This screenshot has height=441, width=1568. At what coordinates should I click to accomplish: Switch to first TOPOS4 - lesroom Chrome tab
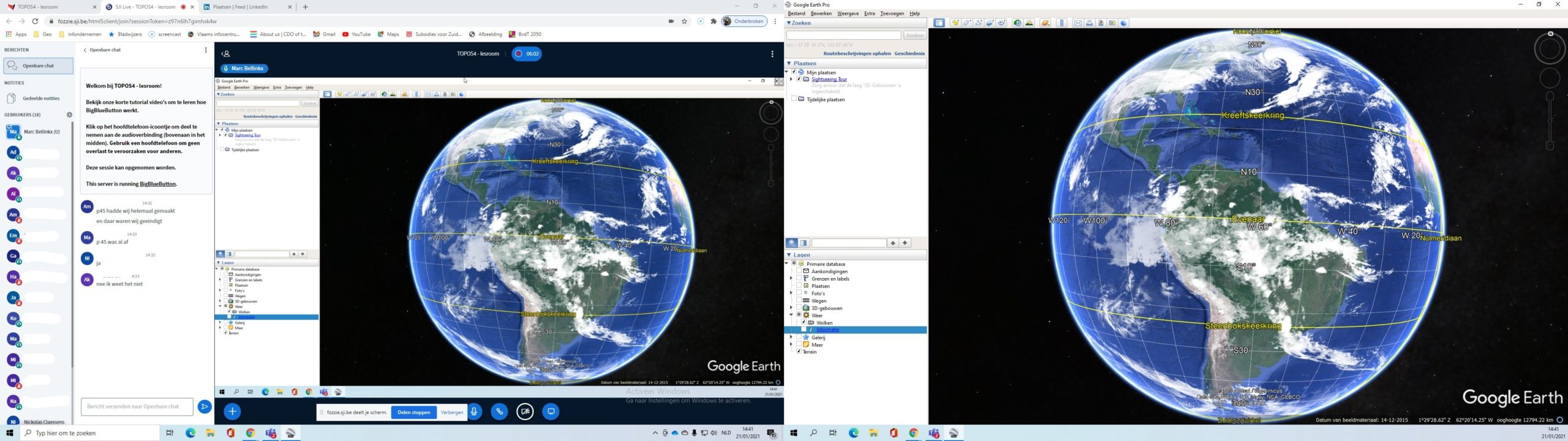(x=51, y=7)
